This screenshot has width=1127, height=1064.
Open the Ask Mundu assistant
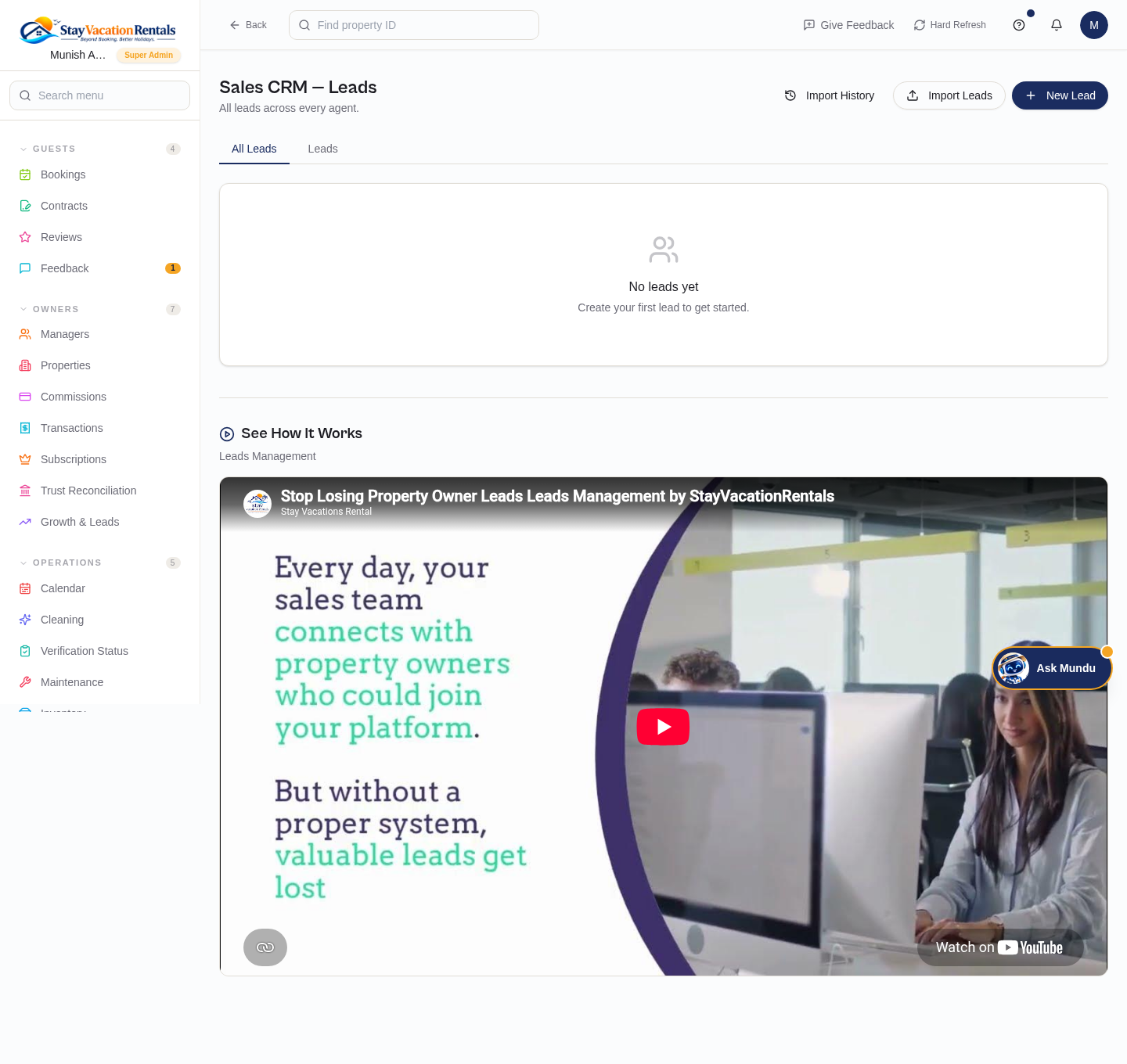point(1052,668)
